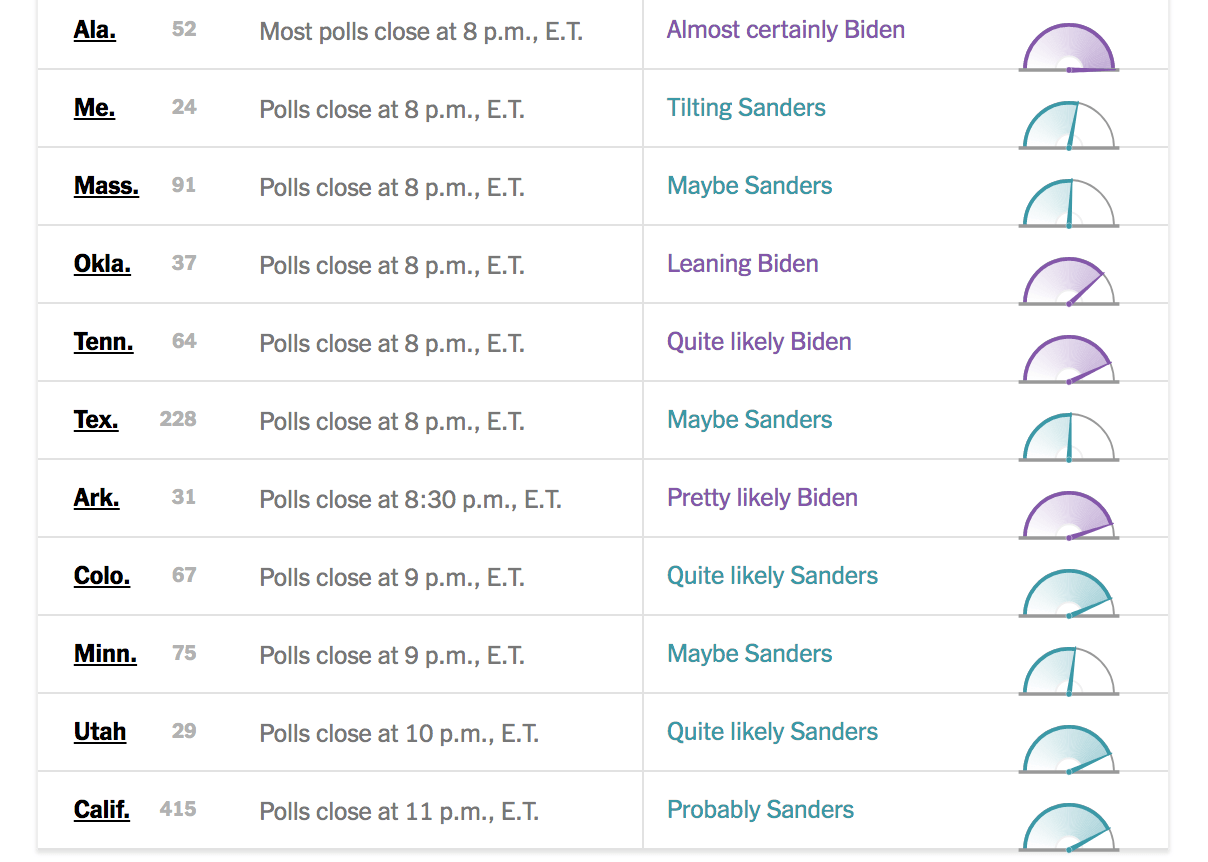Click the 'Tilting Sanders' forecast label

(x=746, y=108)
